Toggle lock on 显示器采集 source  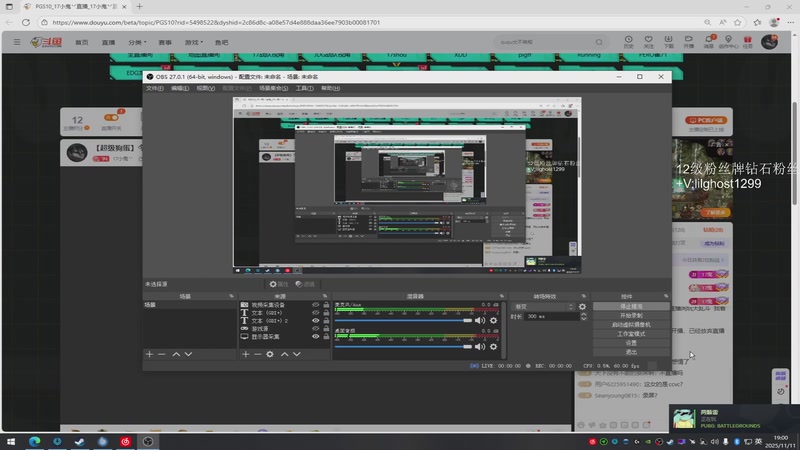pyautogui.click(x=326, y=337)
